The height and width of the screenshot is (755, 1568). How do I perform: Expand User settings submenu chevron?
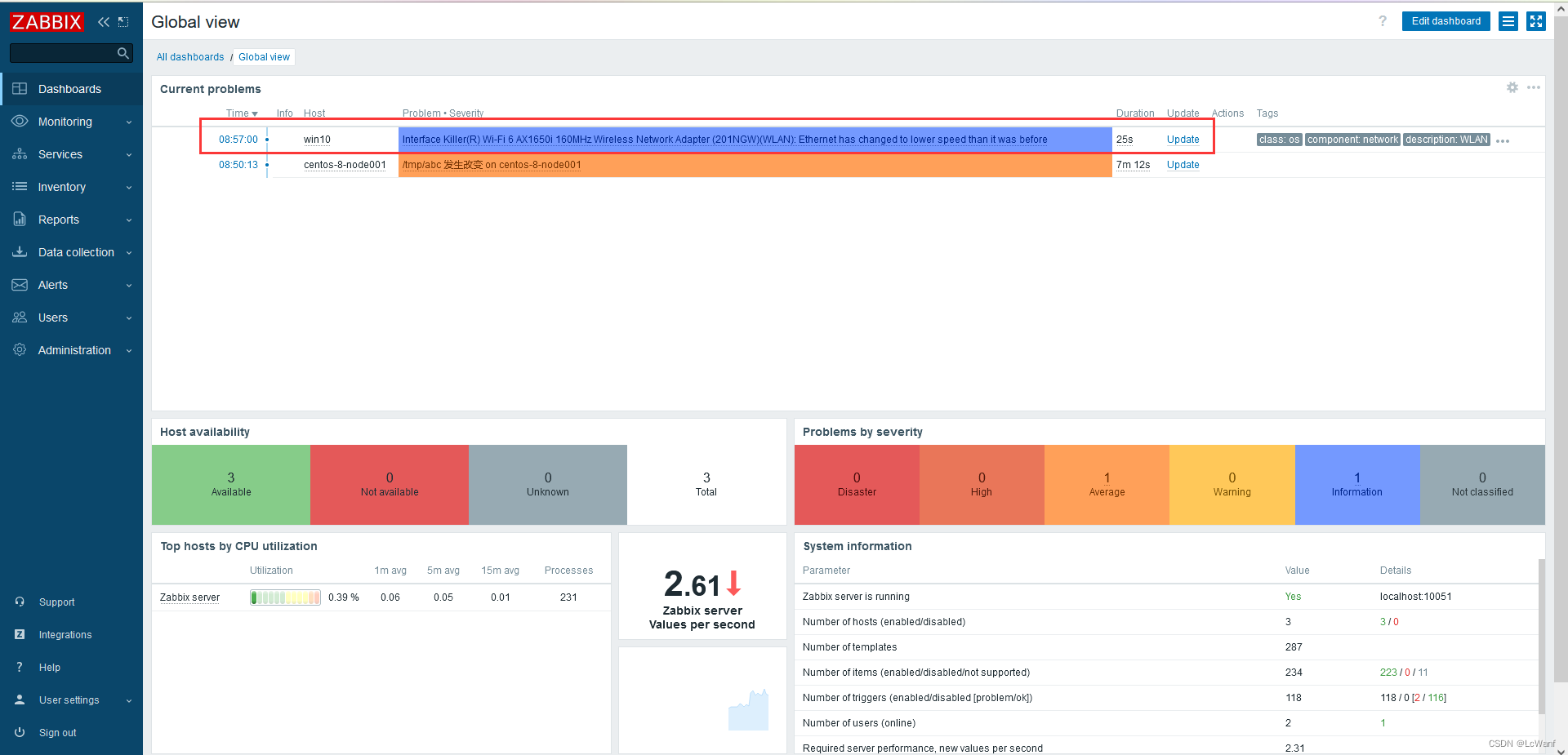[x=129, y=701]
